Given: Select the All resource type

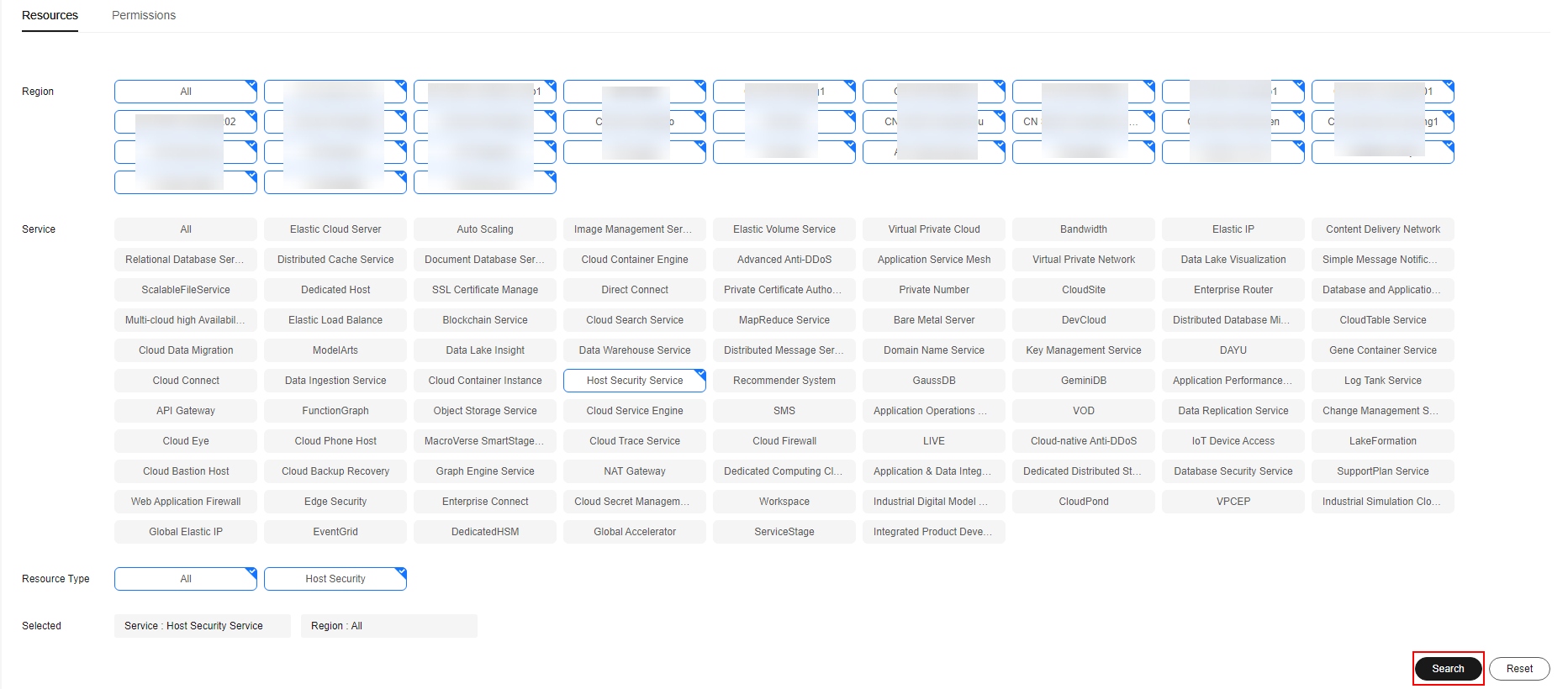Looking at the screenshot, I should [186, 579].
